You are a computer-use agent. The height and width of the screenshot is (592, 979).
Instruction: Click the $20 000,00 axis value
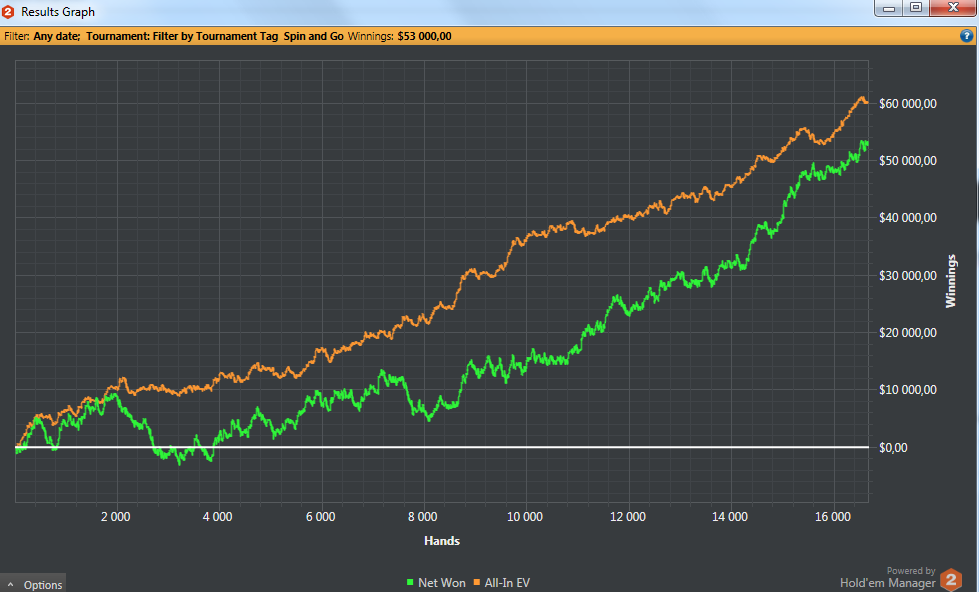(x=908, y=332)
